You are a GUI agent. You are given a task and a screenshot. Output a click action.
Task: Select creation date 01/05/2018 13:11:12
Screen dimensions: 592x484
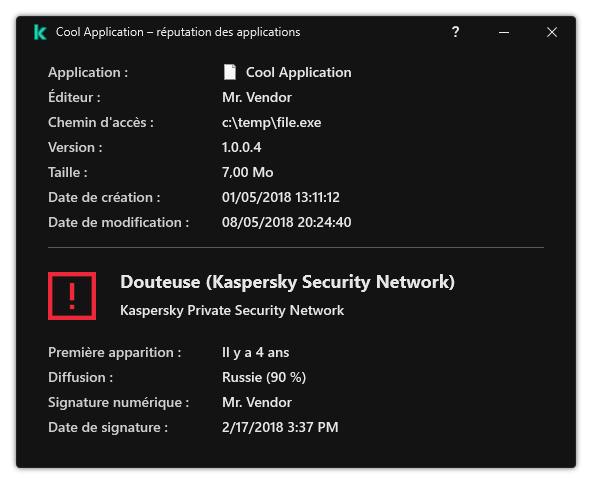[x=281, y=197]
